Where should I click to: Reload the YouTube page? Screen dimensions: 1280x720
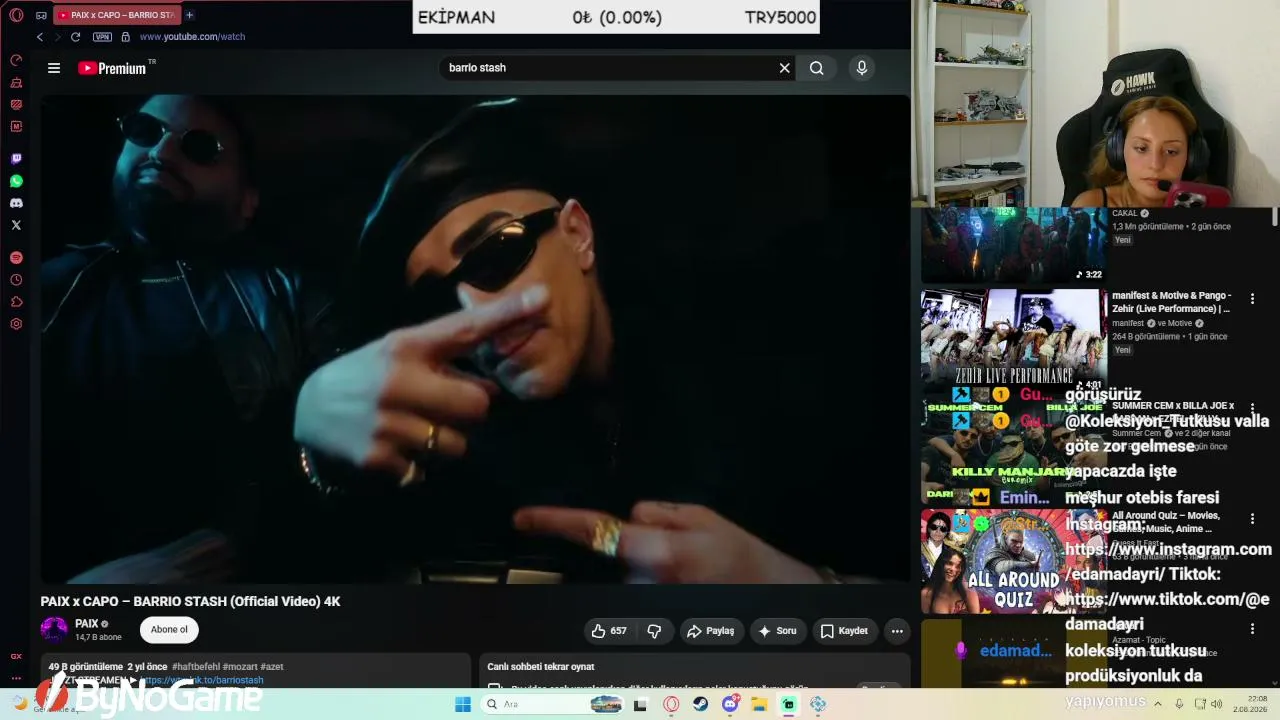75,37
